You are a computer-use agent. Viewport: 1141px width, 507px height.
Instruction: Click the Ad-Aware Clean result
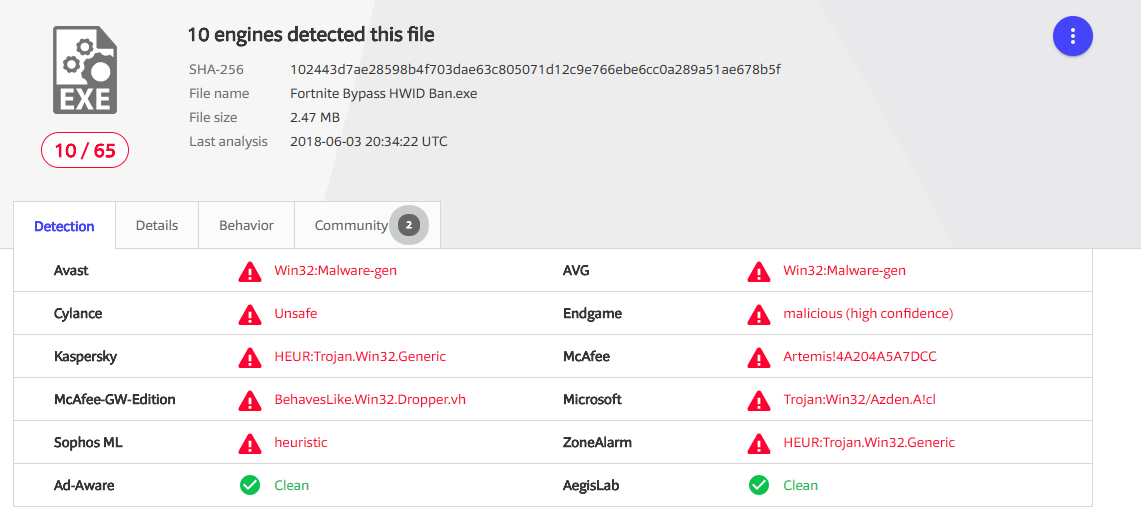(291, 485)
